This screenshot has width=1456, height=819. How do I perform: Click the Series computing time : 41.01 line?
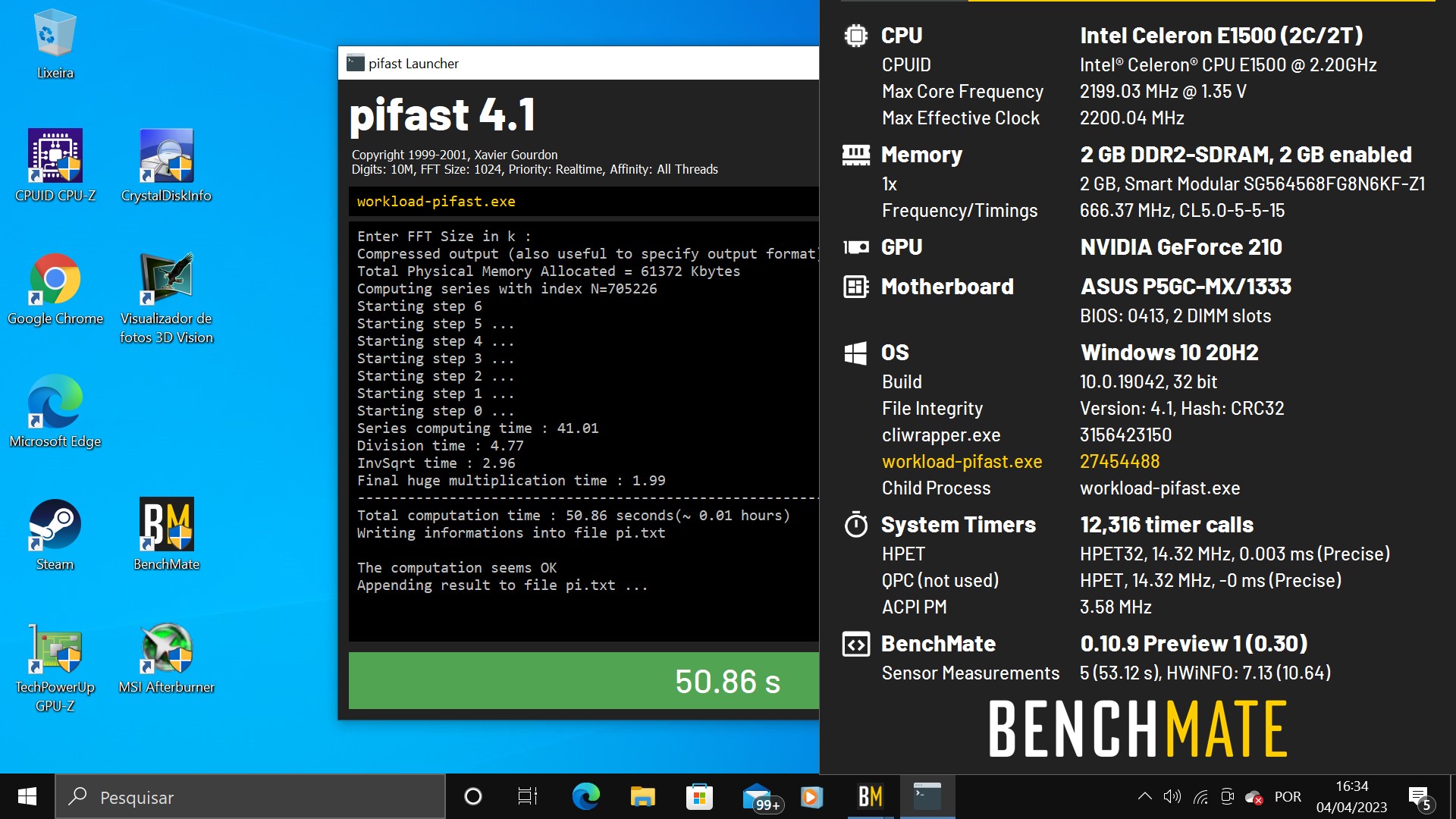pos(478,428)
